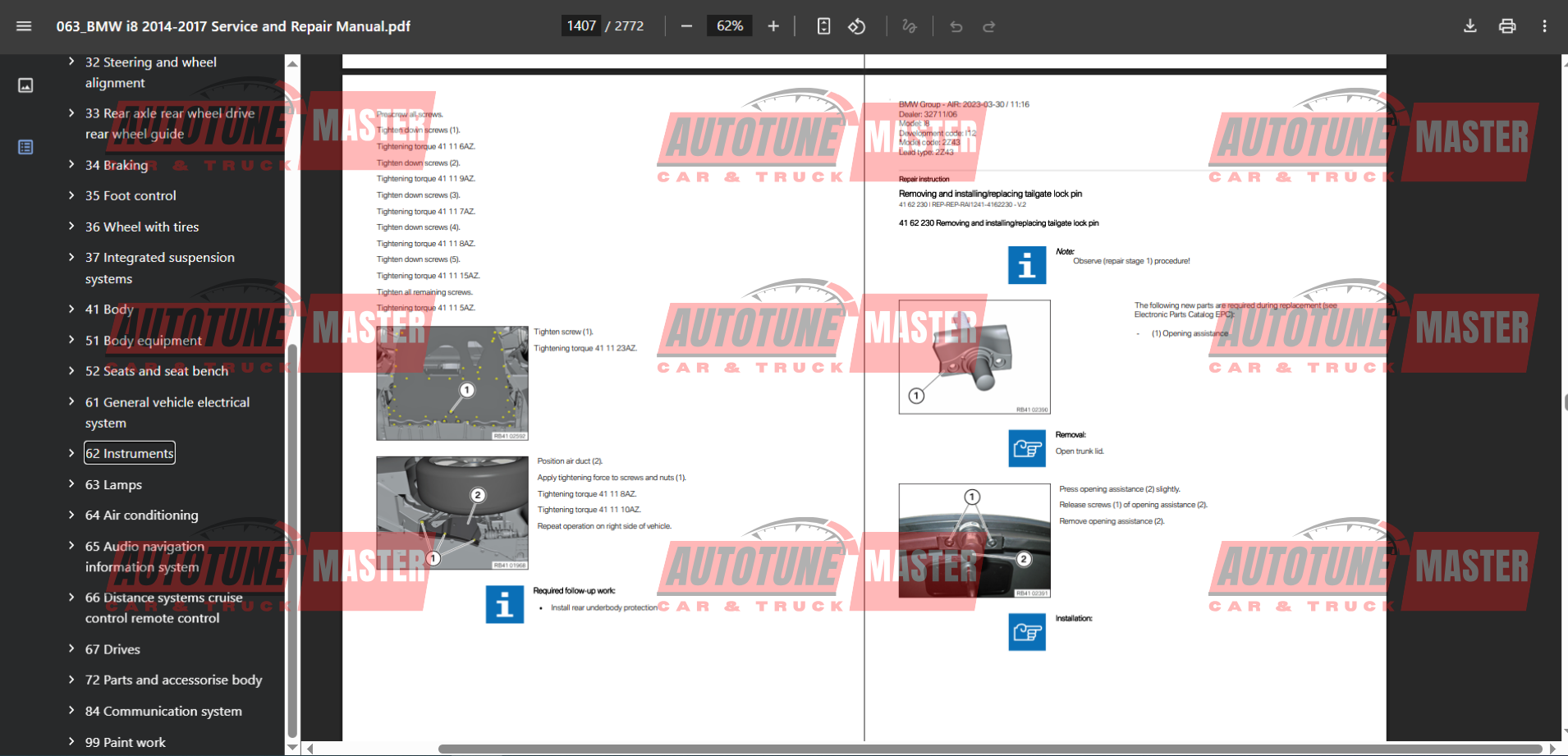Image resolution: width=1568 pixels, height=756 pixels.
Task: Download the PDF file
Action: point(1469,26)
